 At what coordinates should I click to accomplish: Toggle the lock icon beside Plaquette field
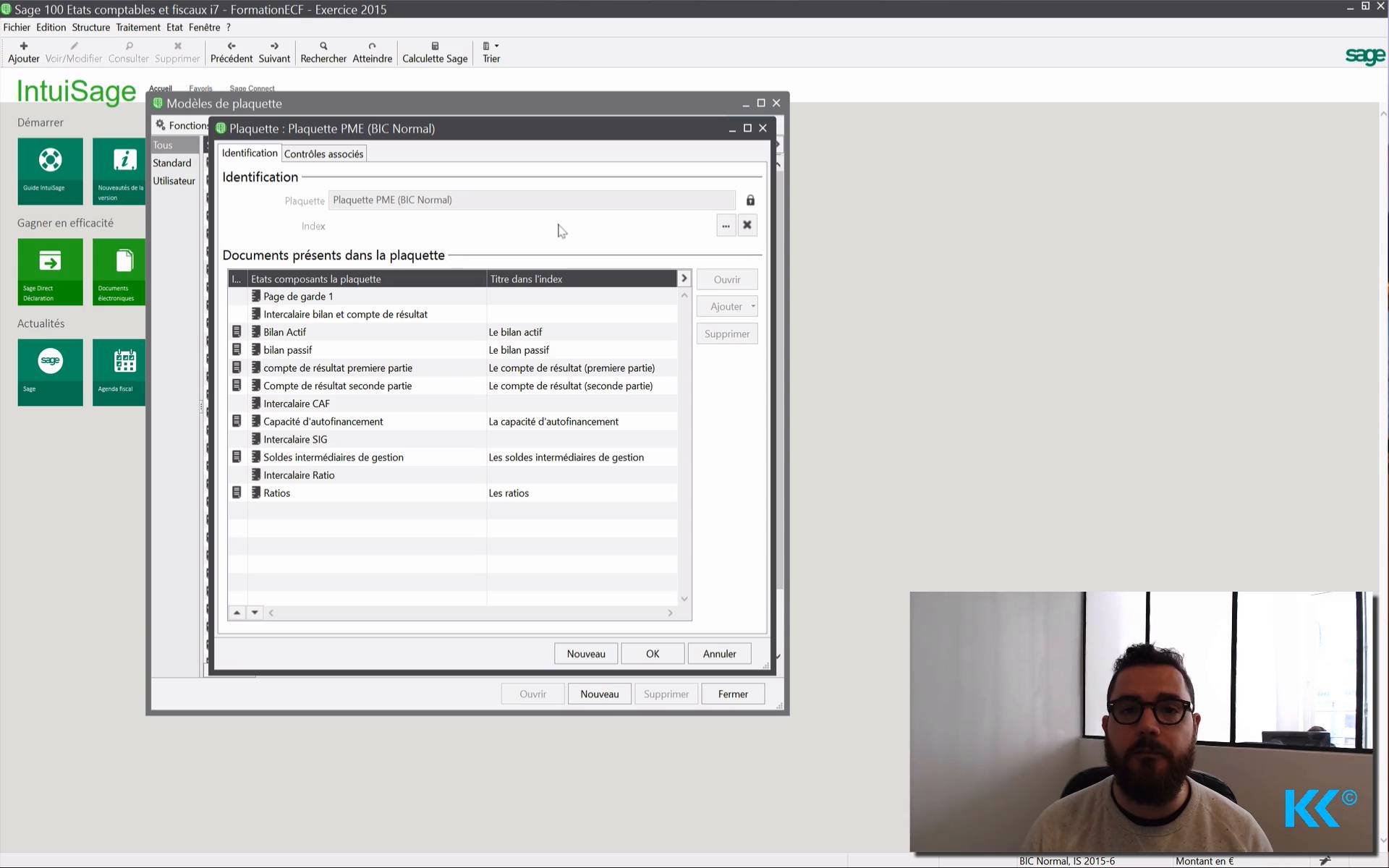click(750, 200)
